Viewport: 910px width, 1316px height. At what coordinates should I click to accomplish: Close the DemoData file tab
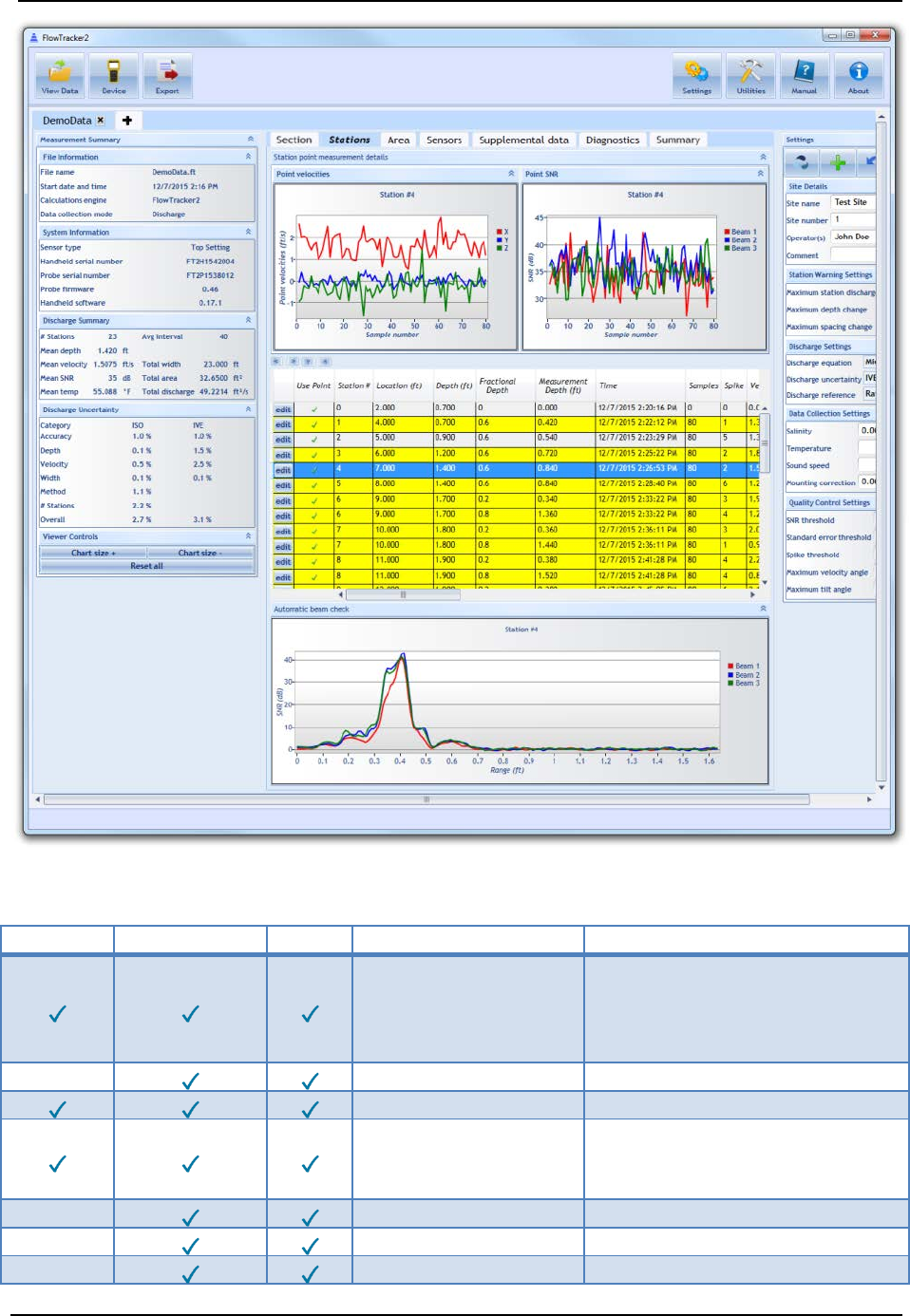[x=101, y=121]
